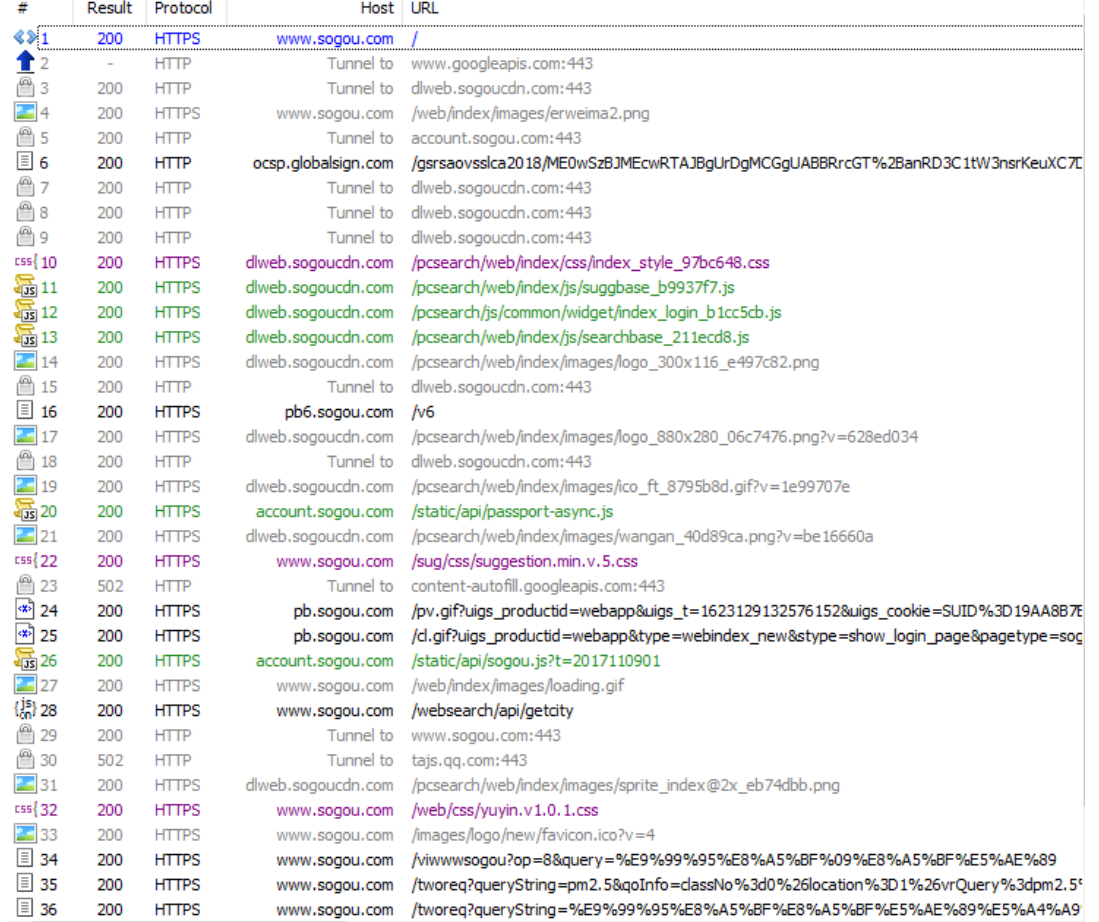Select the /static/api/passport-async.js URL
This screenshot has width=1099, height=922.
click(x=512, y=511)
